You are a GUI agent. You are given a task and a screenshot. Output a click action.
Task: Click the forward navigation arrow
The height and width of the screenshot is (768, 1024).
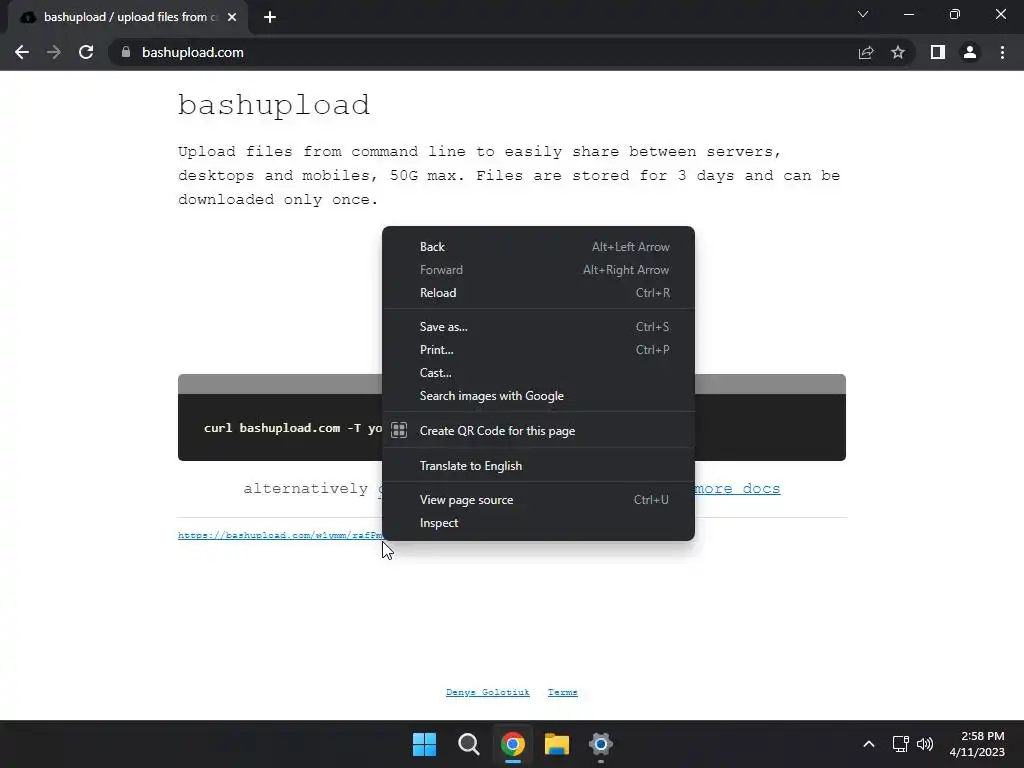coord(54,52)
